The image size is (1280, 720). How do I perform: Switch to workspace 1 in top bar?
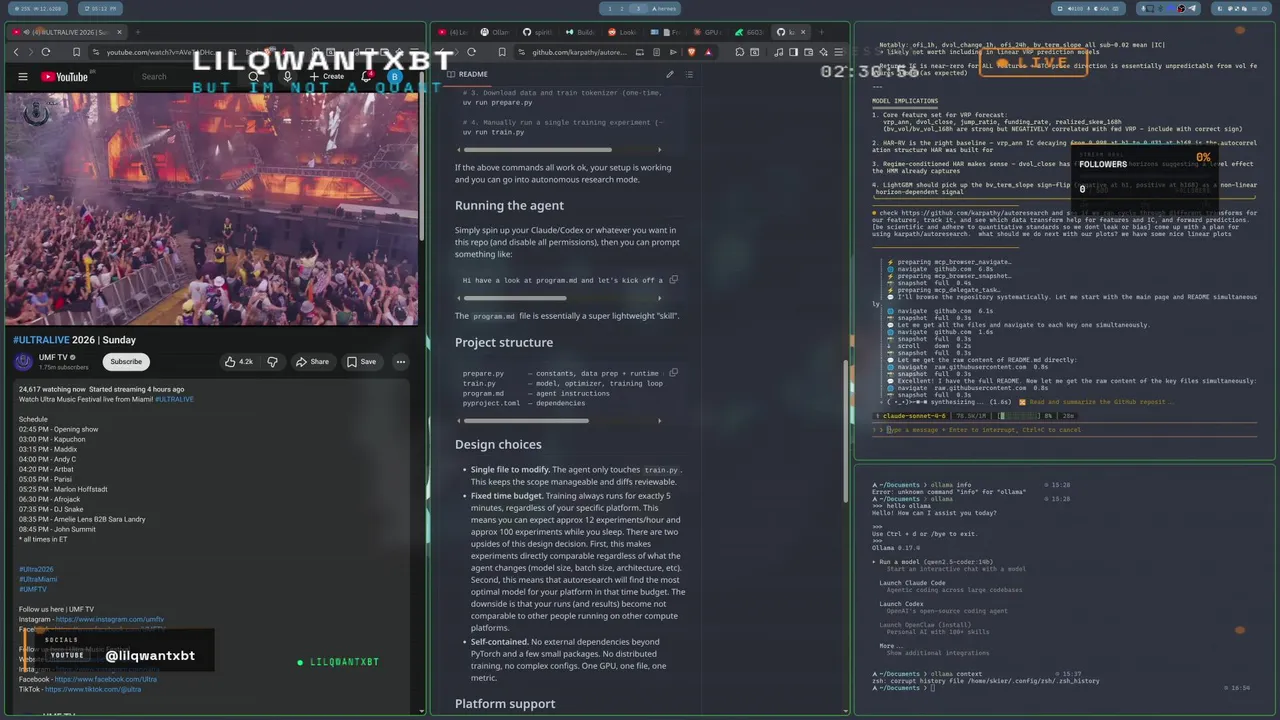click(x=610, y=8)
